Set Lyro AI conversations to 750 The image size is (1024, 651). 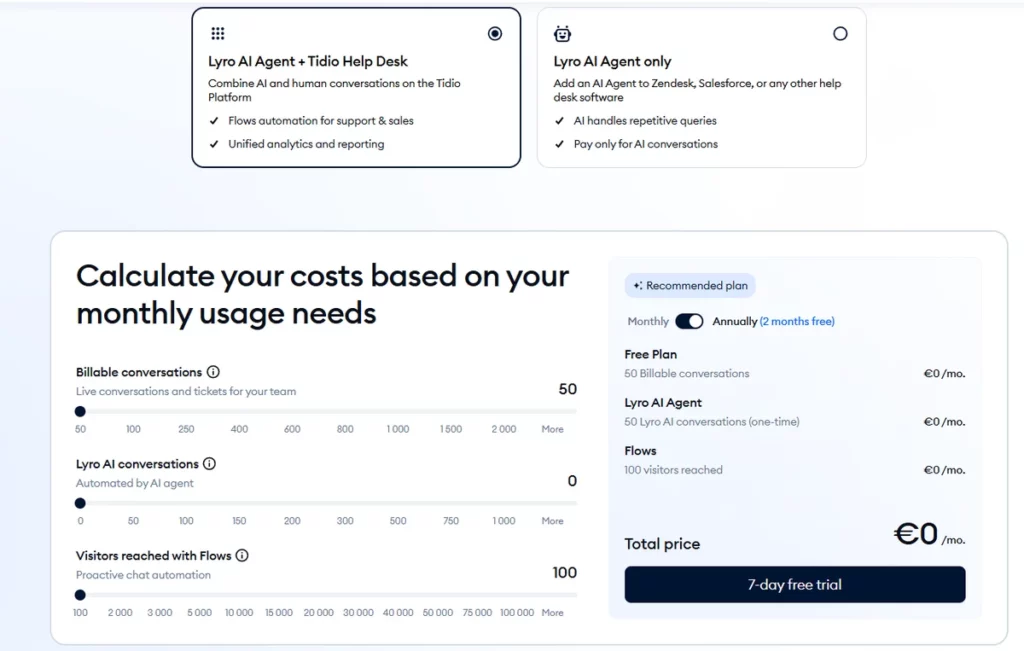(451, 520)
